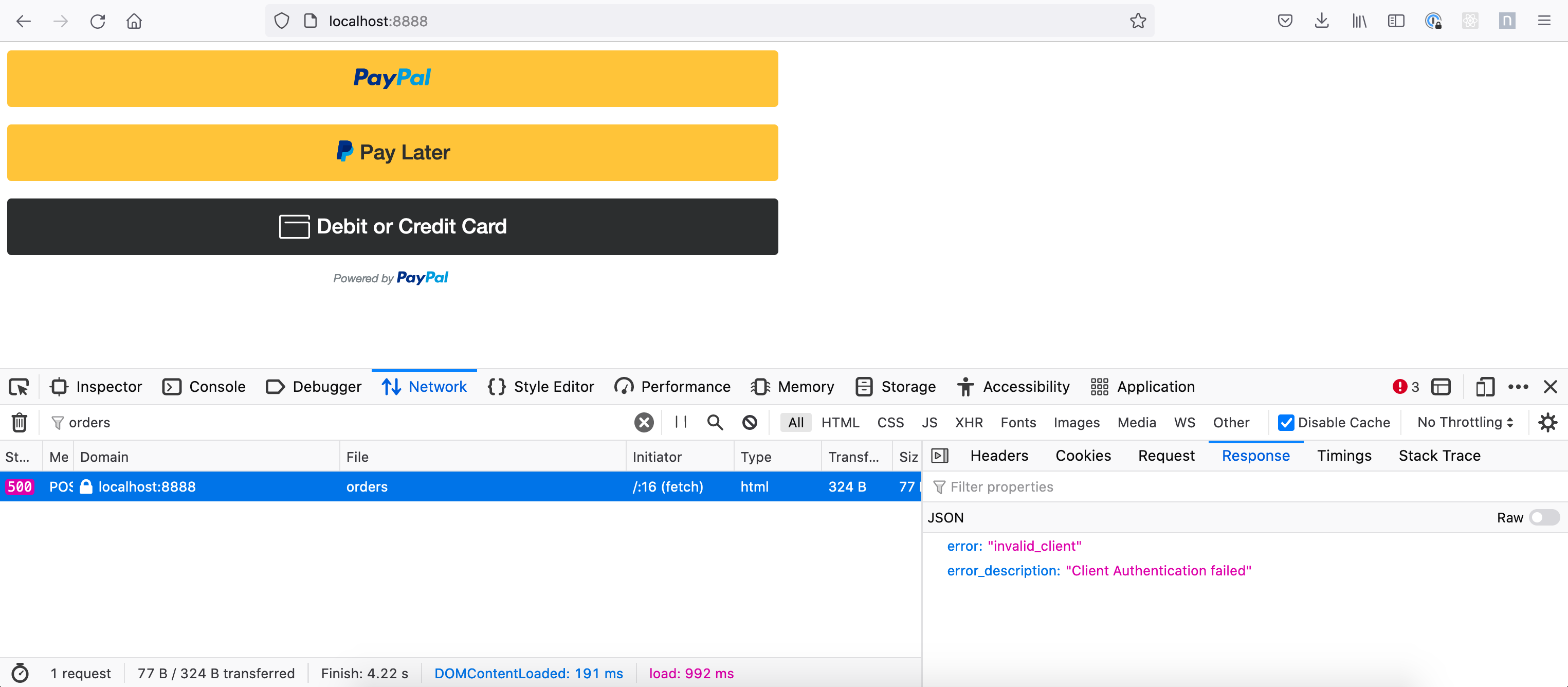Click the orders filter URL field

pos(341,422)
